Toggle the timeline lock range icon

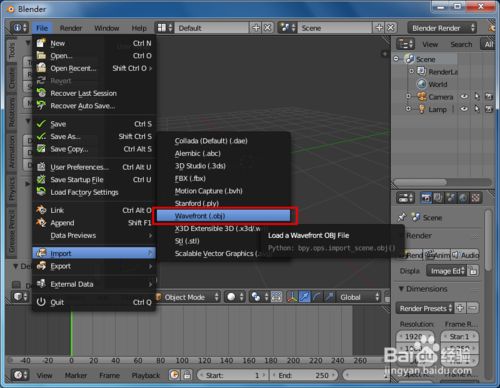(188, 375)
